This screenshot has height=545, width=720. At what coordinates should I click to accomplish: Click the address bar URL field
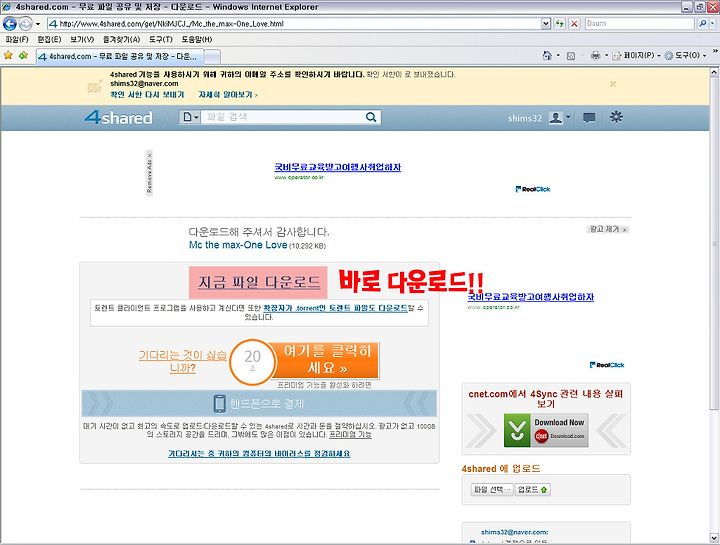pos(294,23)
